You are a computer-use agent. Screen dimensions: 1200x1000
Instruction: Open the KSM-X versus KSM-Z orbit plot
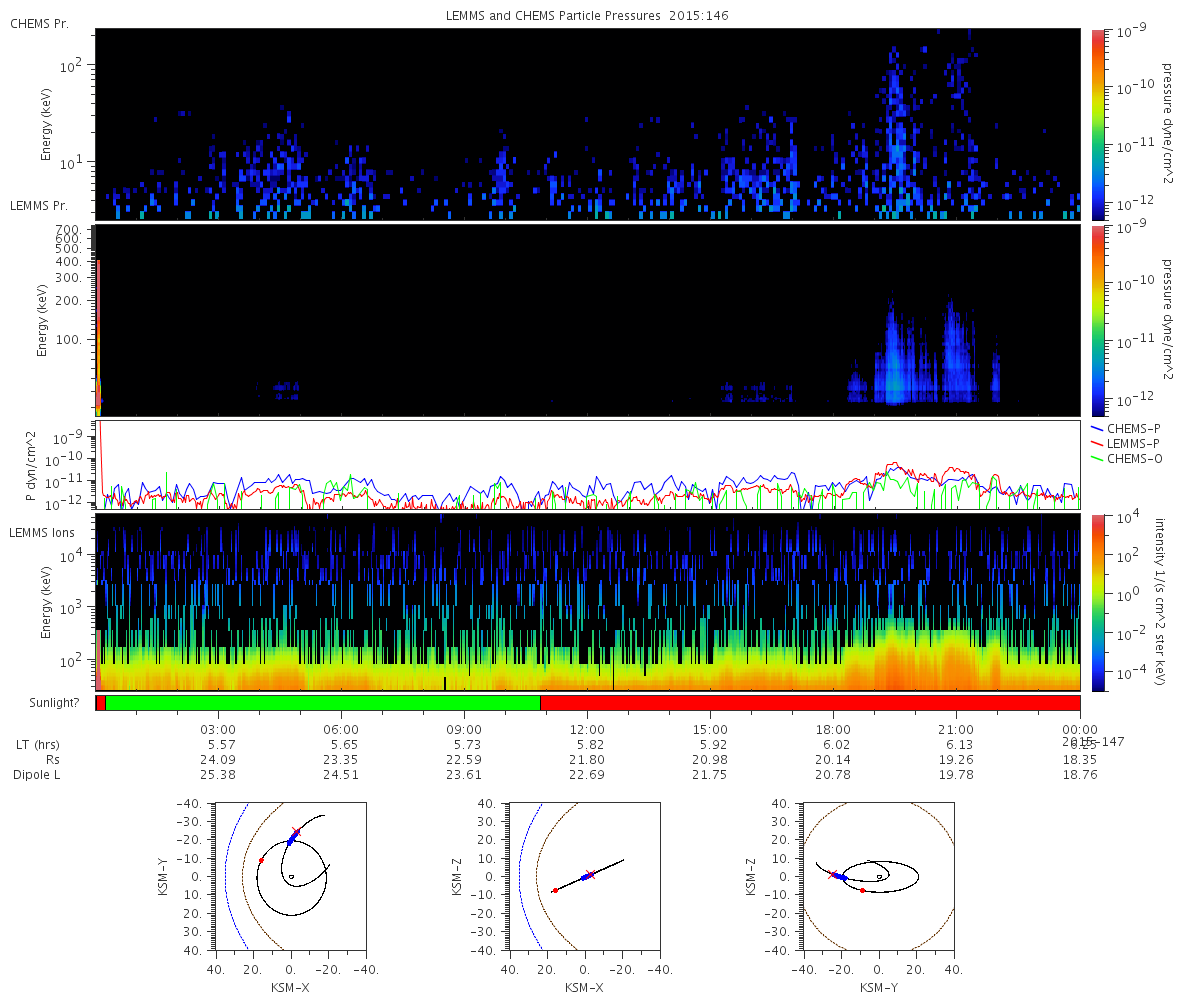tap(584, 875)
